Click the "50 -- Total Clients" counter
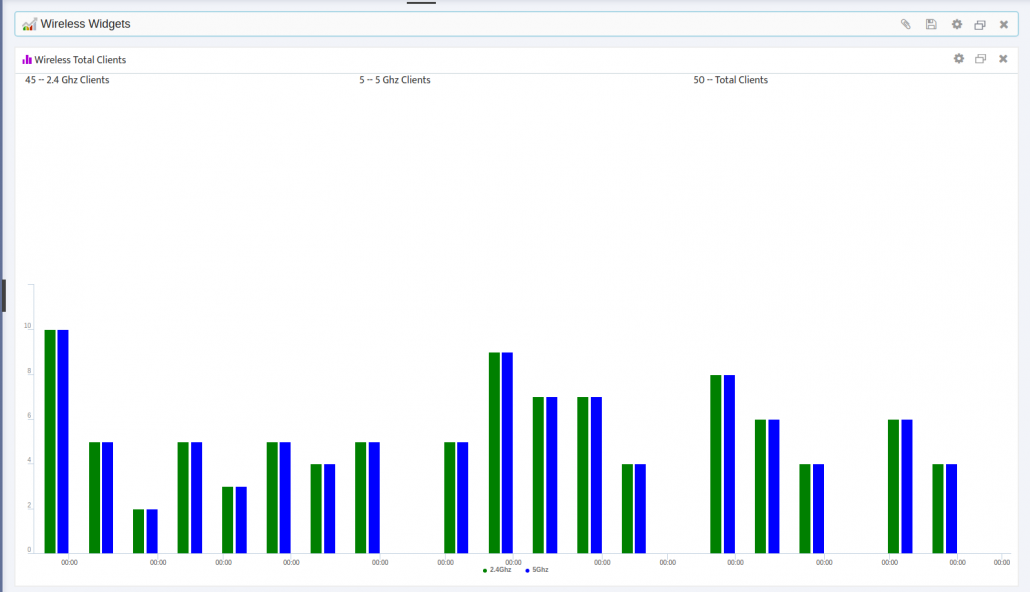This screenshot has width=1030, height=592. tap(731, 80)
